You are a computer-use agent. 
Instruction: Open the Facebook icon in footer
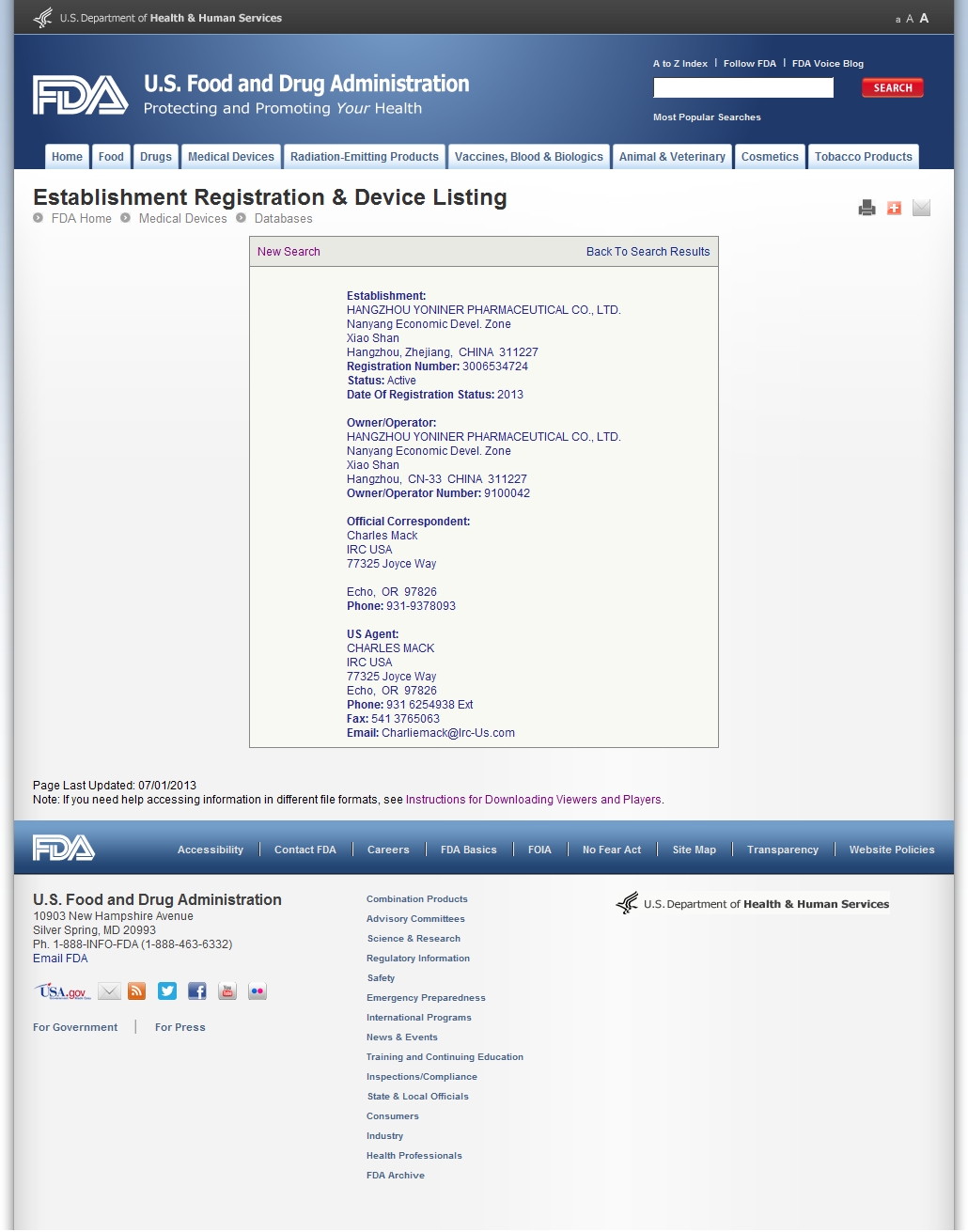click(x=197, y=991)
